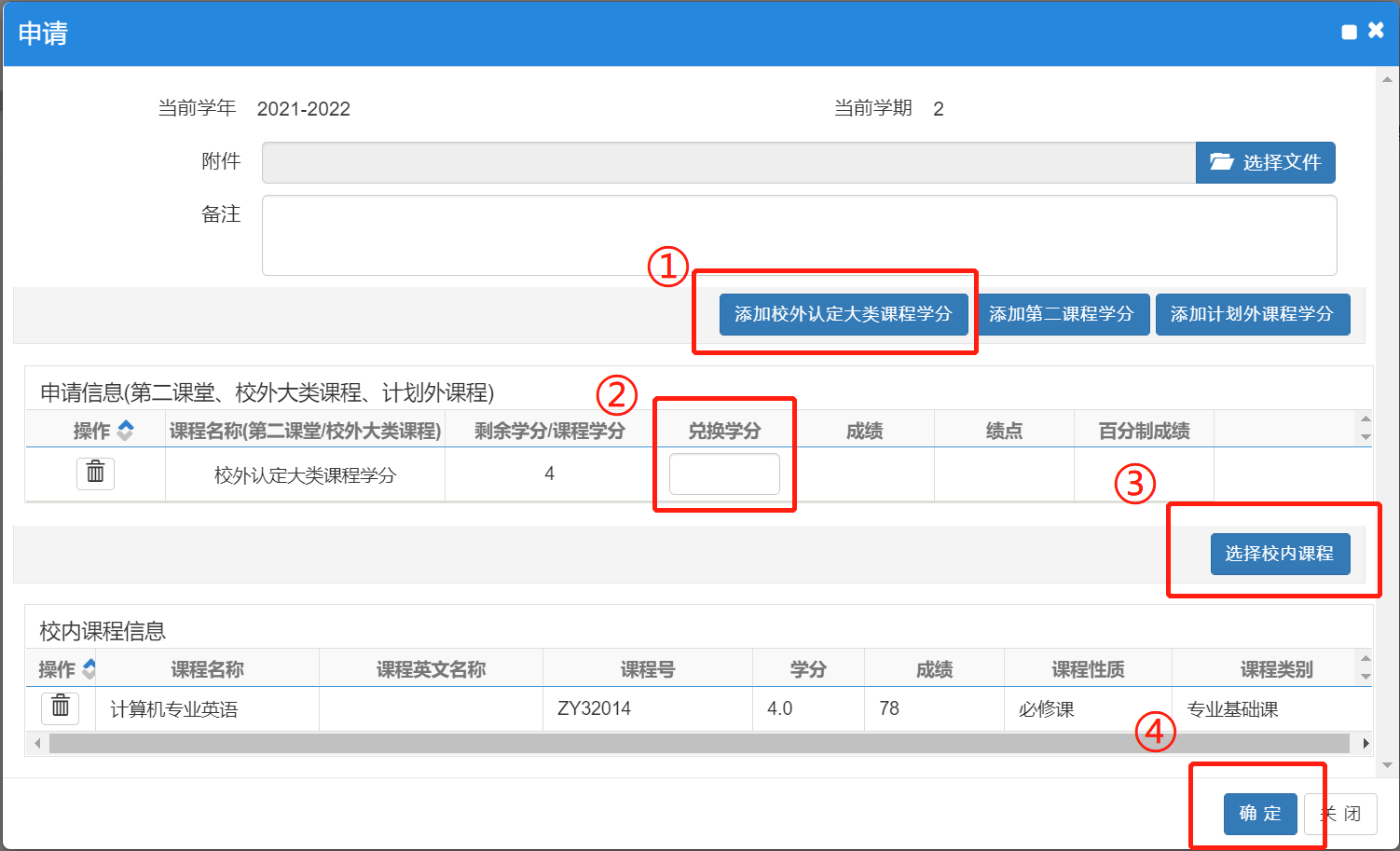The image size is (1400, 851).
Task: Click the 剩余学分/课程学分 column header
Action: 550,431
